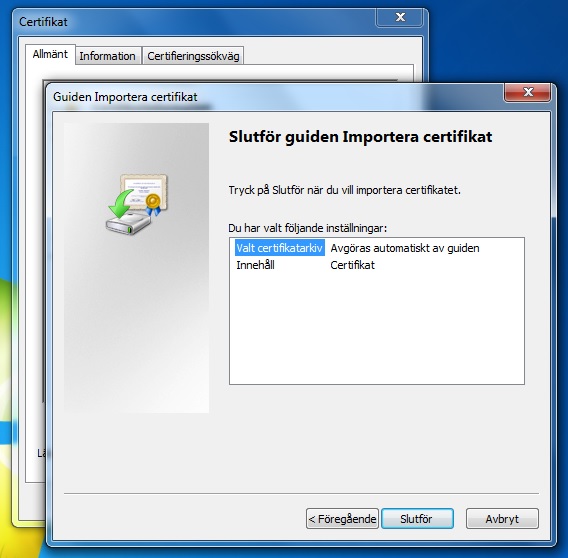This screenshot has height=558, width=568.
Task: Cancel the wizard with Avbryt
Action: [x=502, y=519]
